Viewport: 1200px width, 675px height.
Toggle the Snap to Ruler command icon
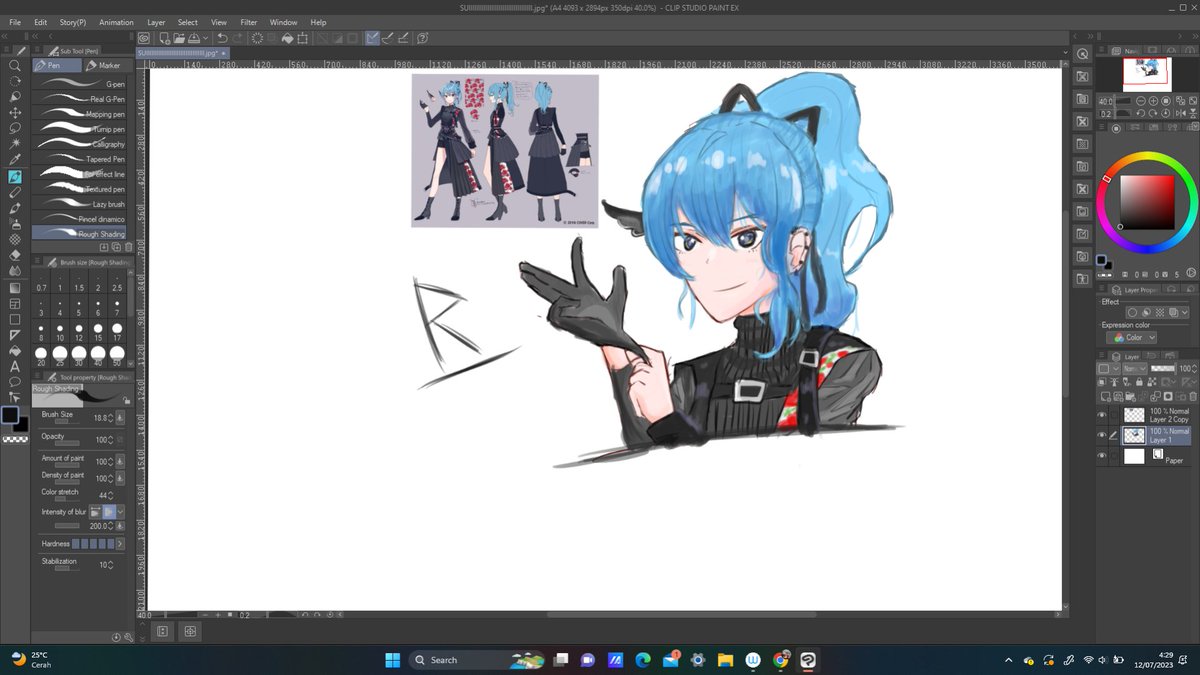[x=372, y=38]
